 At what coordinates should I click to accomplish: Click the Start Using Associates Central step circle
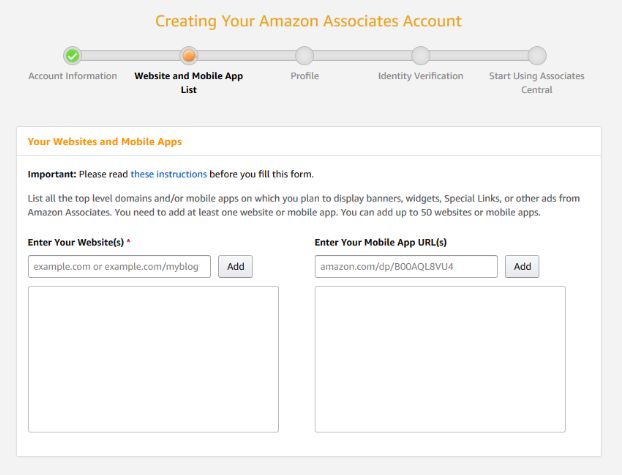pyautogui.click(x=536, y=55)
